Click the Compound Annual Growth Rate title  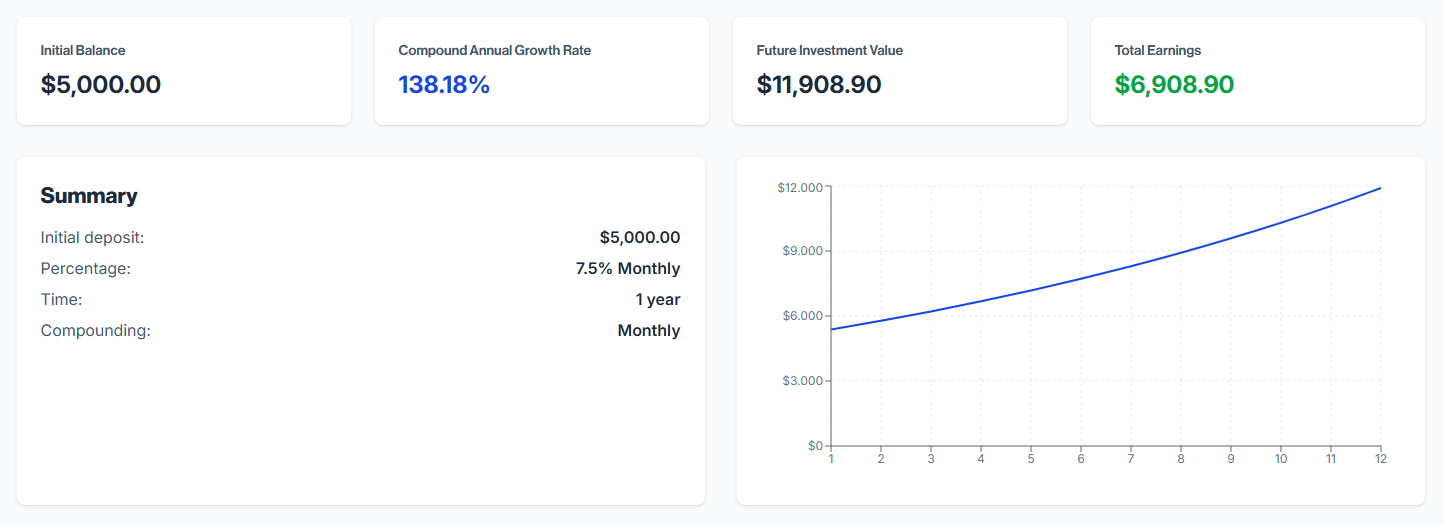[494, 50]
